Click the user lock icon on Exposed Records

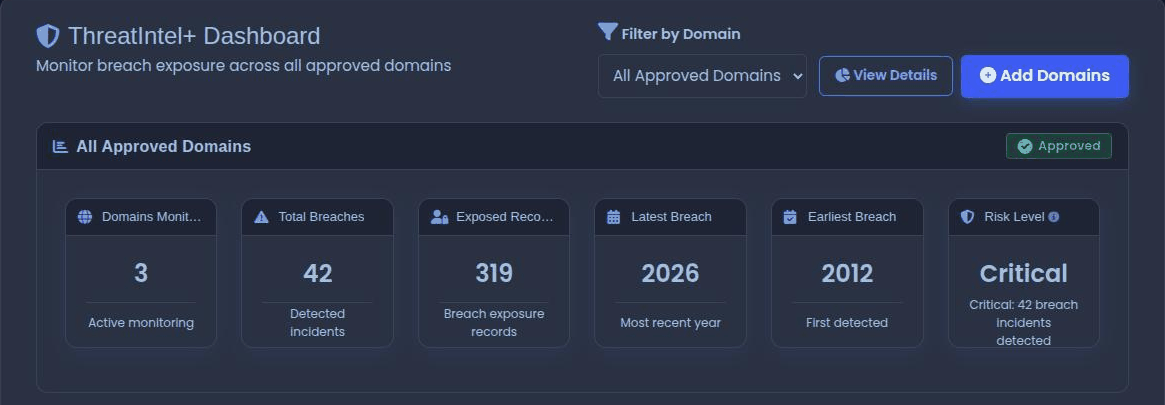click(x=439, y=217)
